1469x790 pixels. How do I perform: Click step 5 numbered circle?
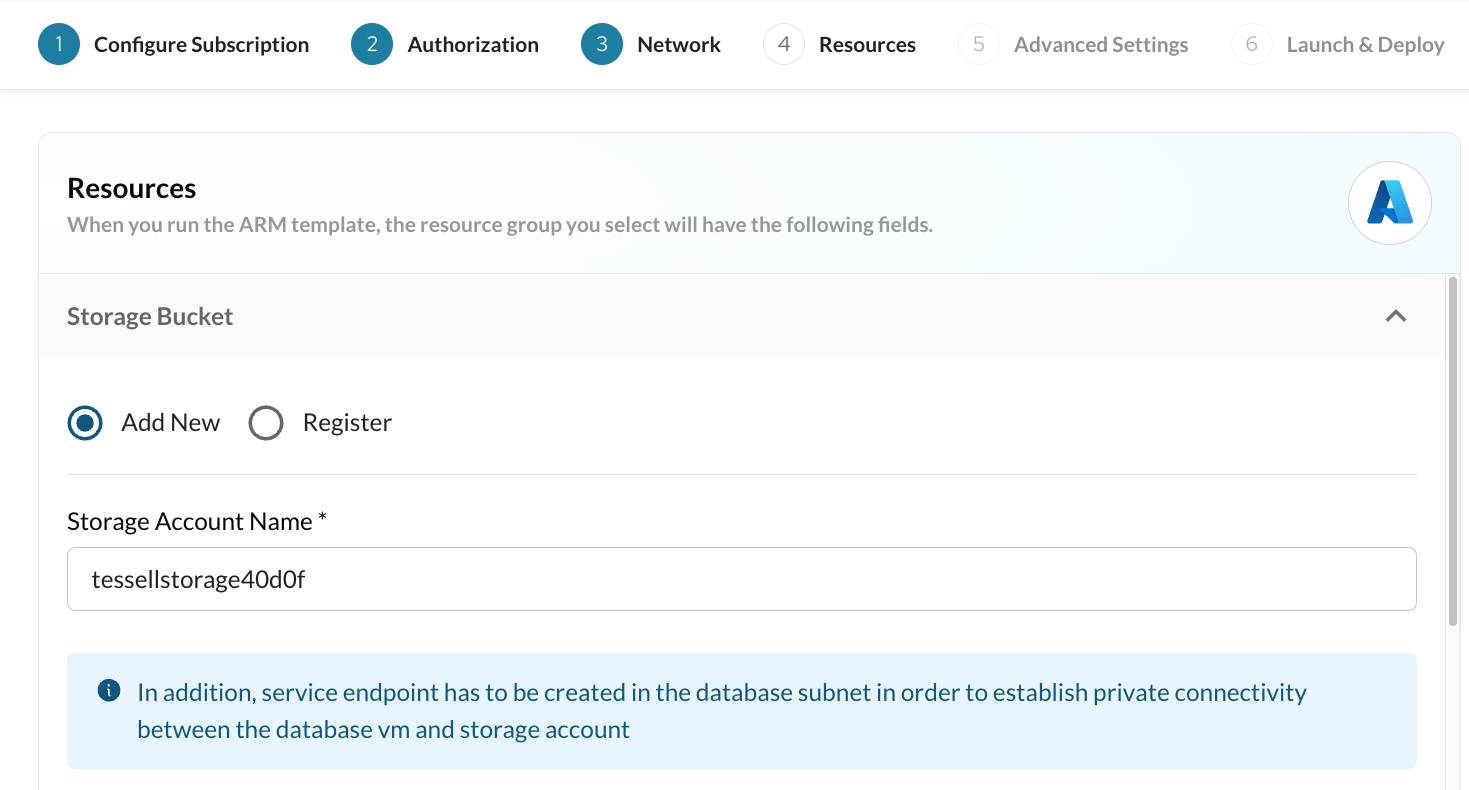pyautogui.click(x=979, y=45)
